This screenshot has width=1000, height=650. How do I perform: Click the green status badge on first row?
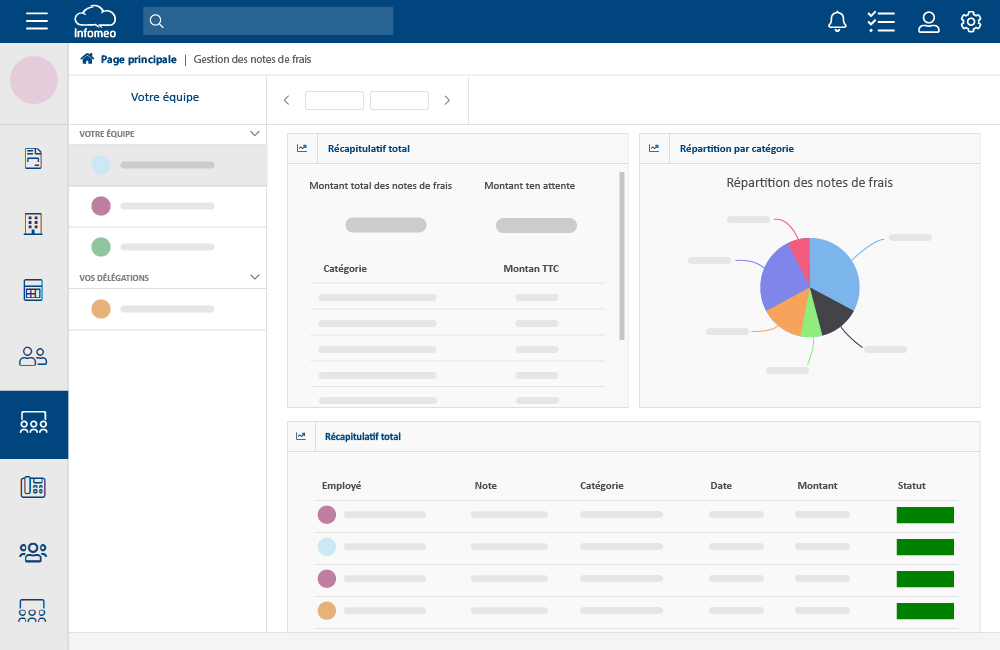[925, 514]
